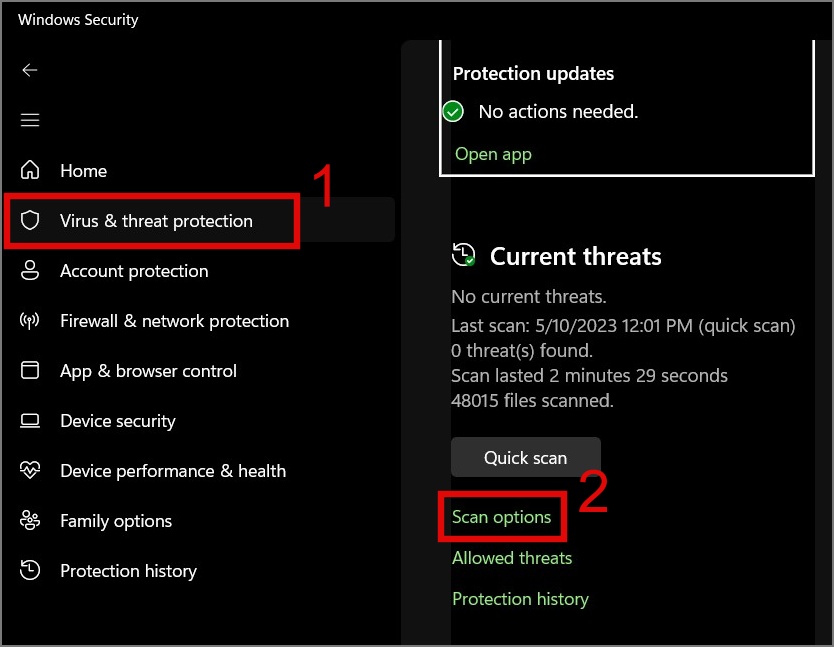834x647 pixels.
Task: Click the Account protection person icon
Action: coord(30,270)
